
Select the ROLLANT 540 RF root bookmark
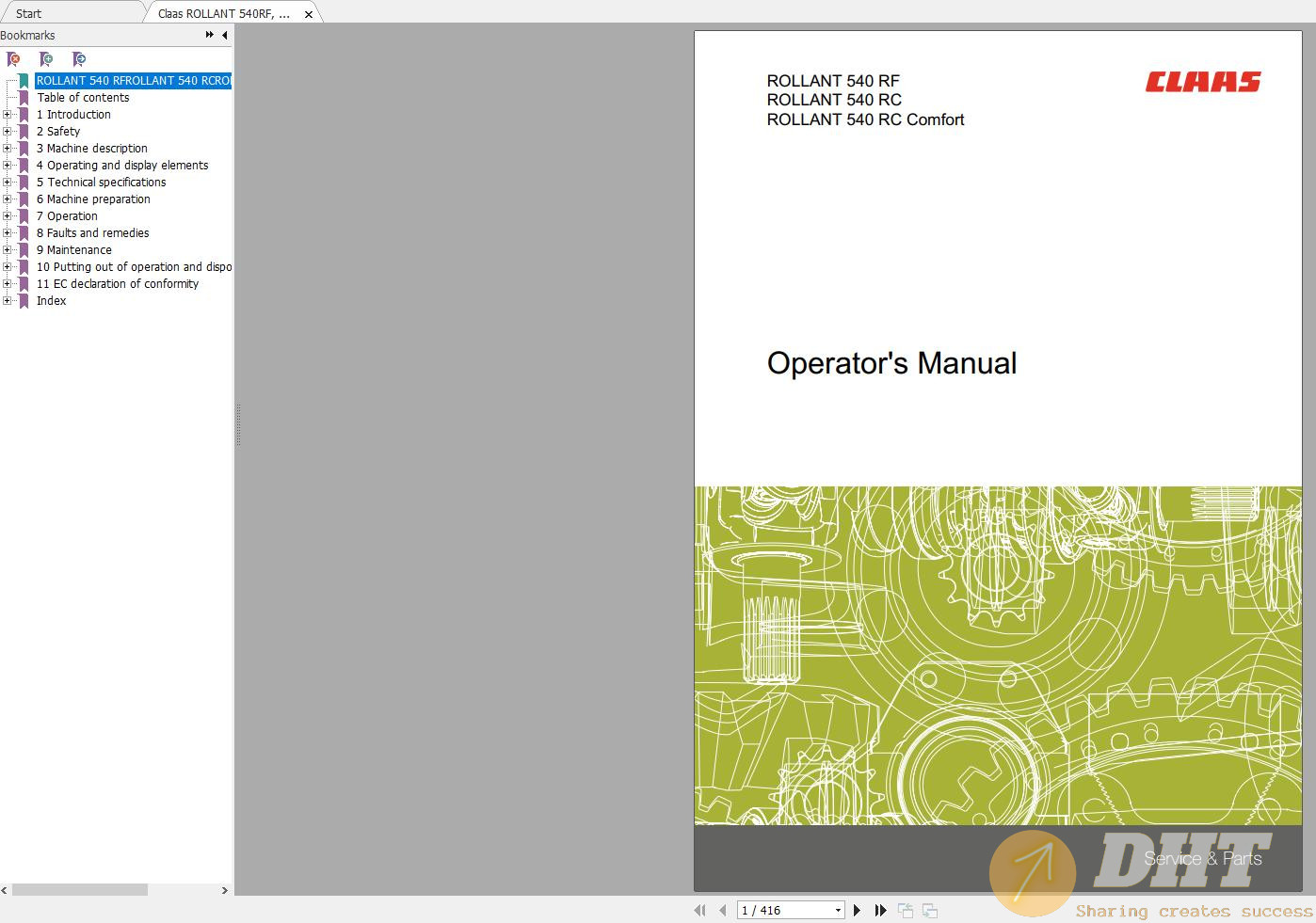[133, 81]
